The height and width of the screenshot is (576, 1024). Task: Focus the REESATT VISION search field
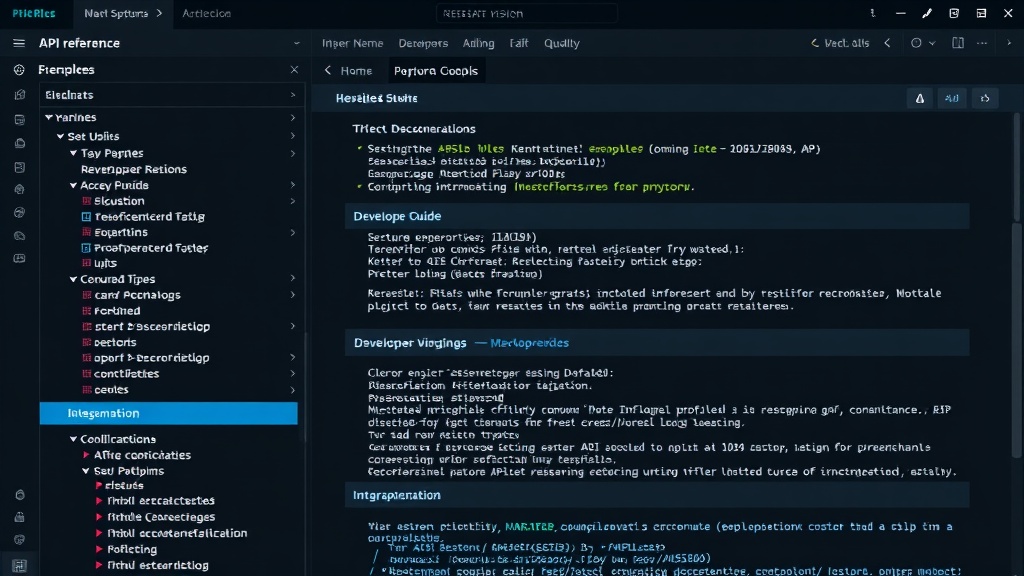(x=526, y=14)
